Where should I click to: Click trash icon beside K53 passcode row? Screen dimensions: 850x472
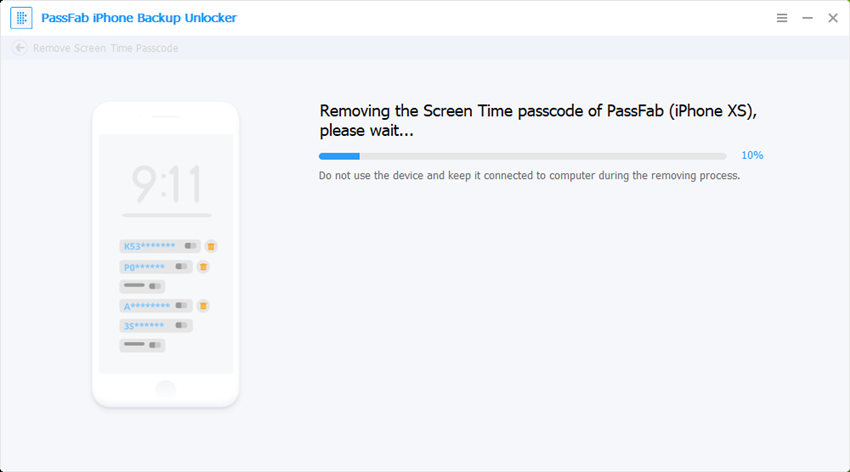tap(211, 246)
